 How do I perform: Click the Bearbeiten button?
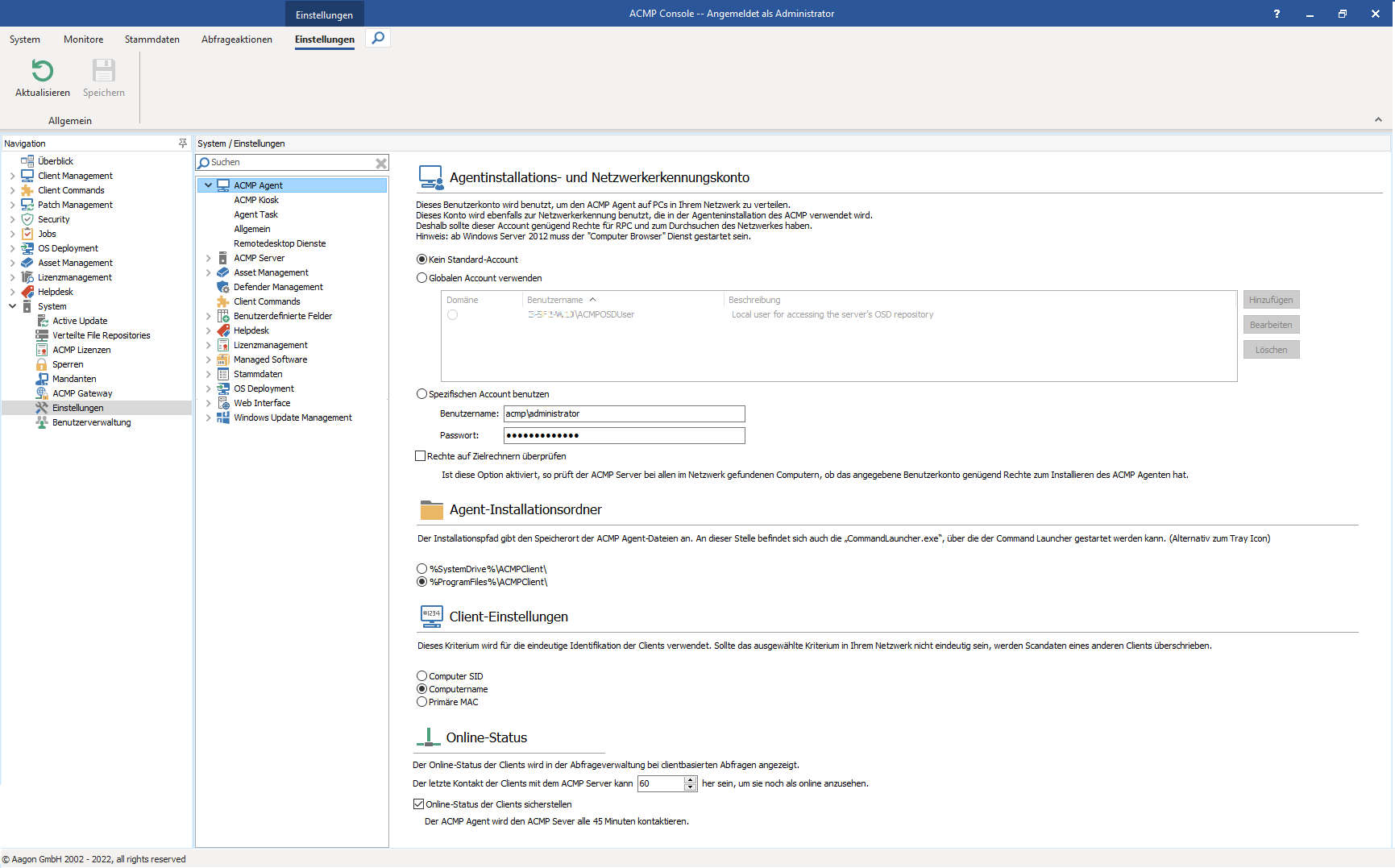(1271, 325)
